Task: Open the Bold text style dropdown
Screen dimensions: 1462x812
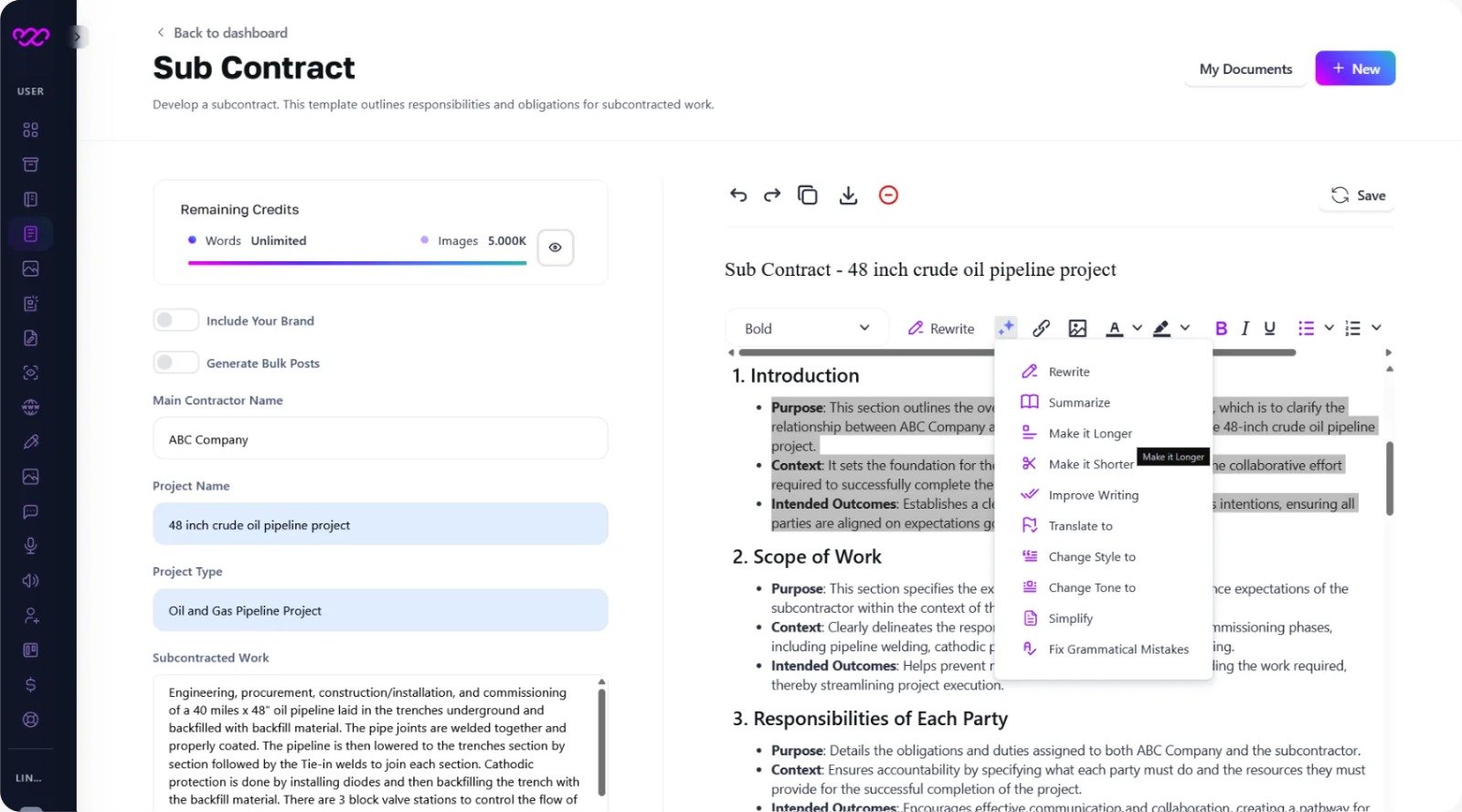Action: click(x=806, y=329)
